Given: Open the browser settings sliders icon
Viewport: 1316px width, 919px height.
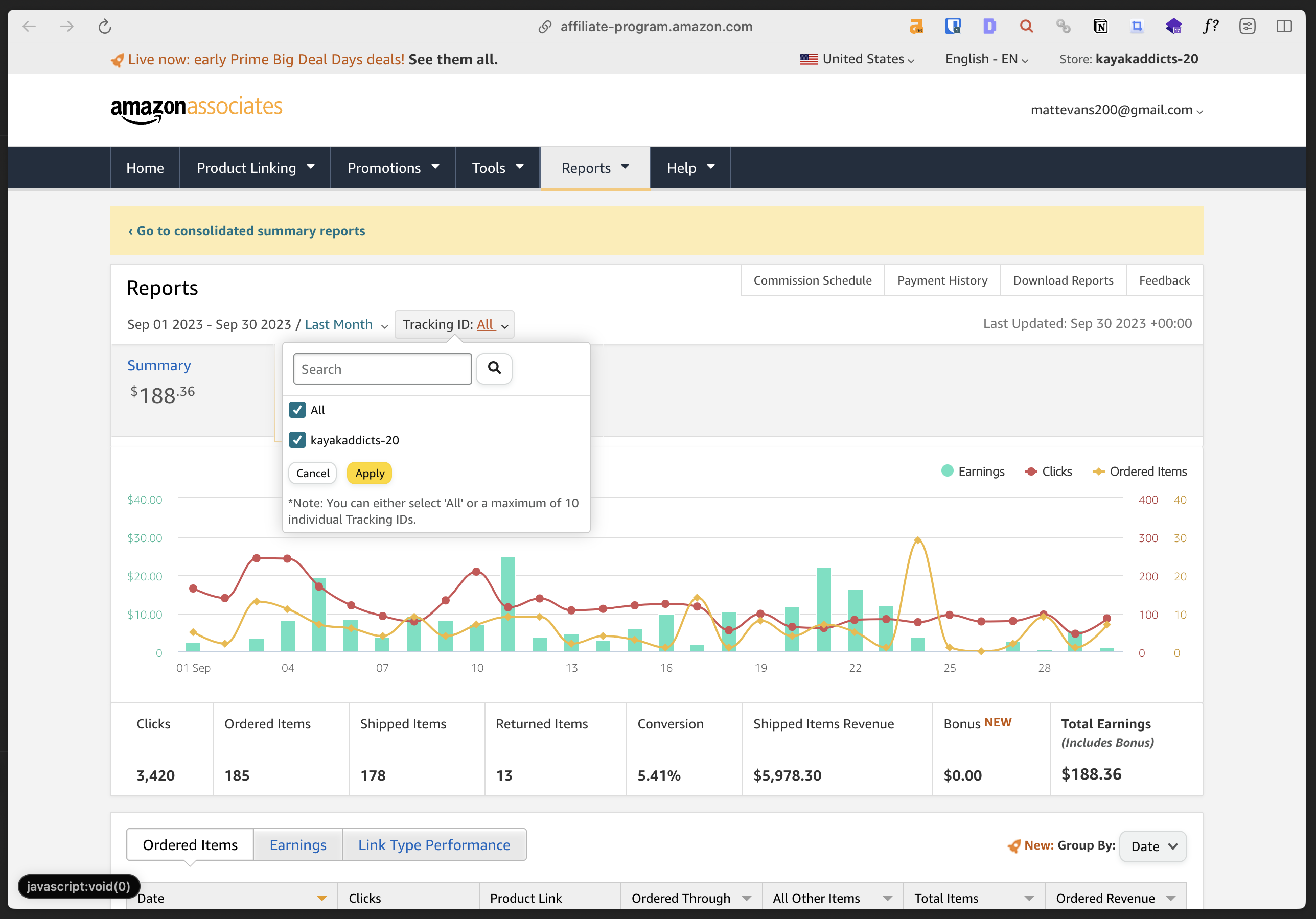Looking at the screenshot, I should [x=1247, y=27].
